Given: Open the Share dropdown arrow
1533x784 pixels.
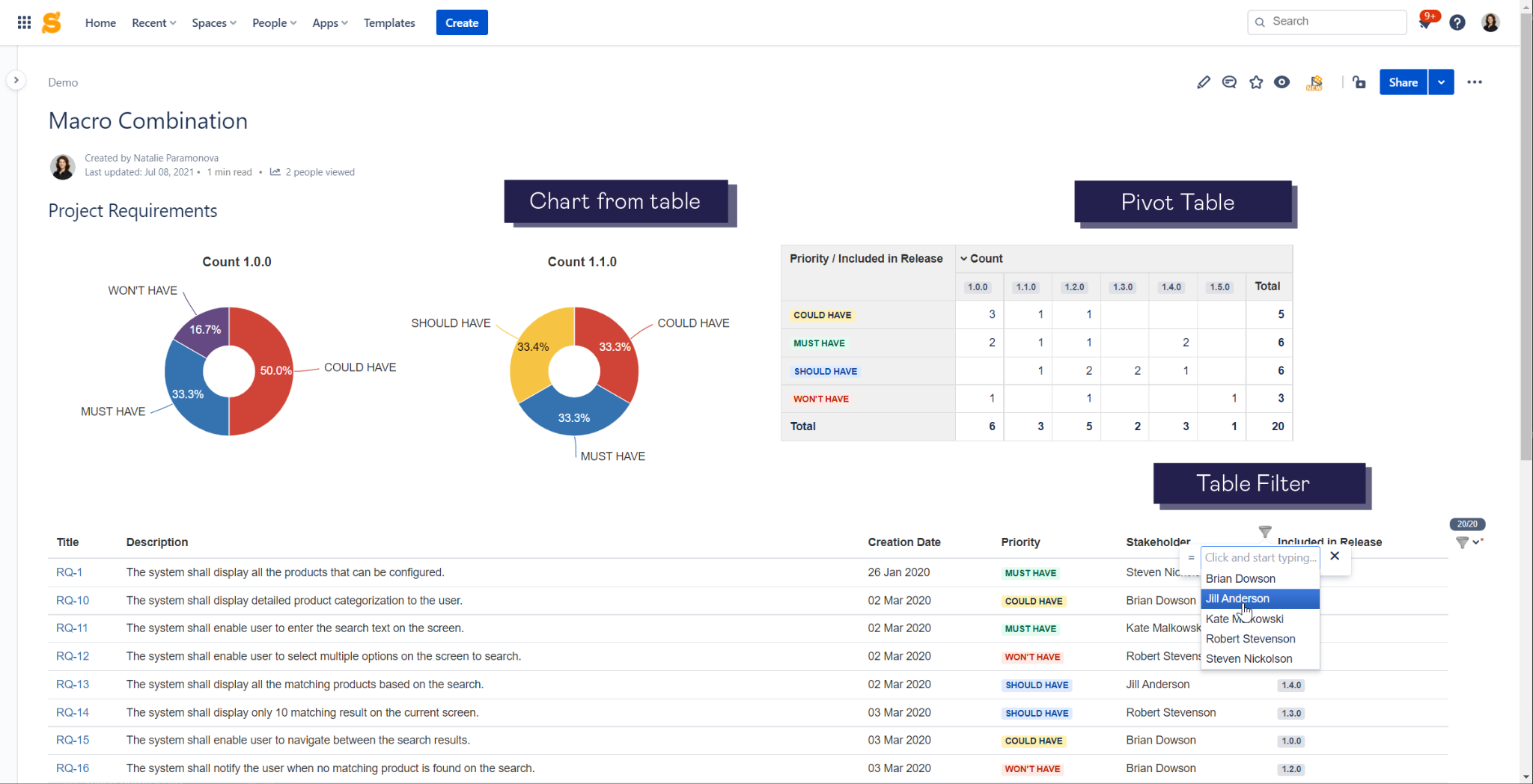Looking at the screenshot, I should tap(1441, 82).
